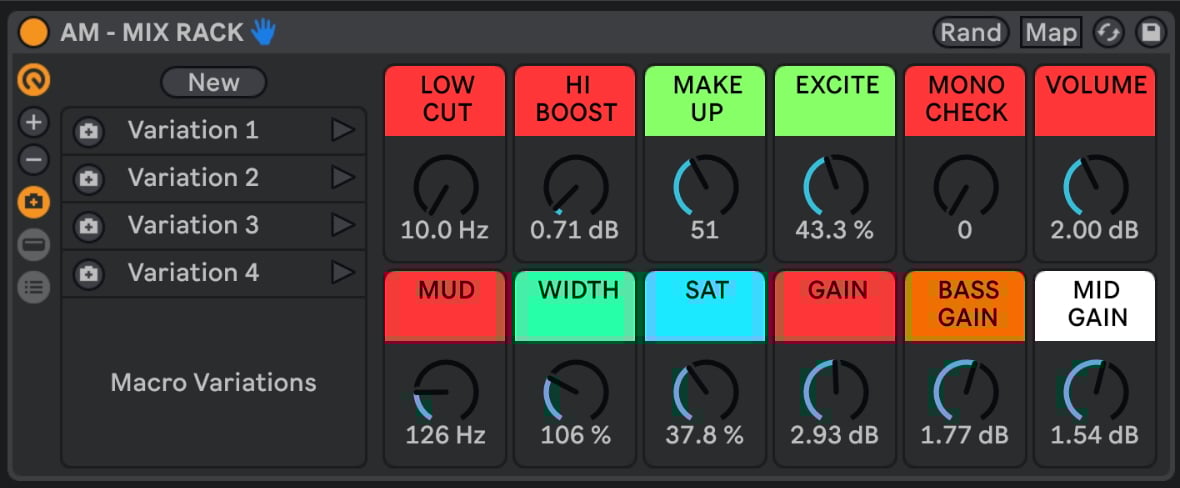Click the Rand button to randomize macros
This screenshot has width=1180, height=488.
pyautogui.click(x=971, y=32)
